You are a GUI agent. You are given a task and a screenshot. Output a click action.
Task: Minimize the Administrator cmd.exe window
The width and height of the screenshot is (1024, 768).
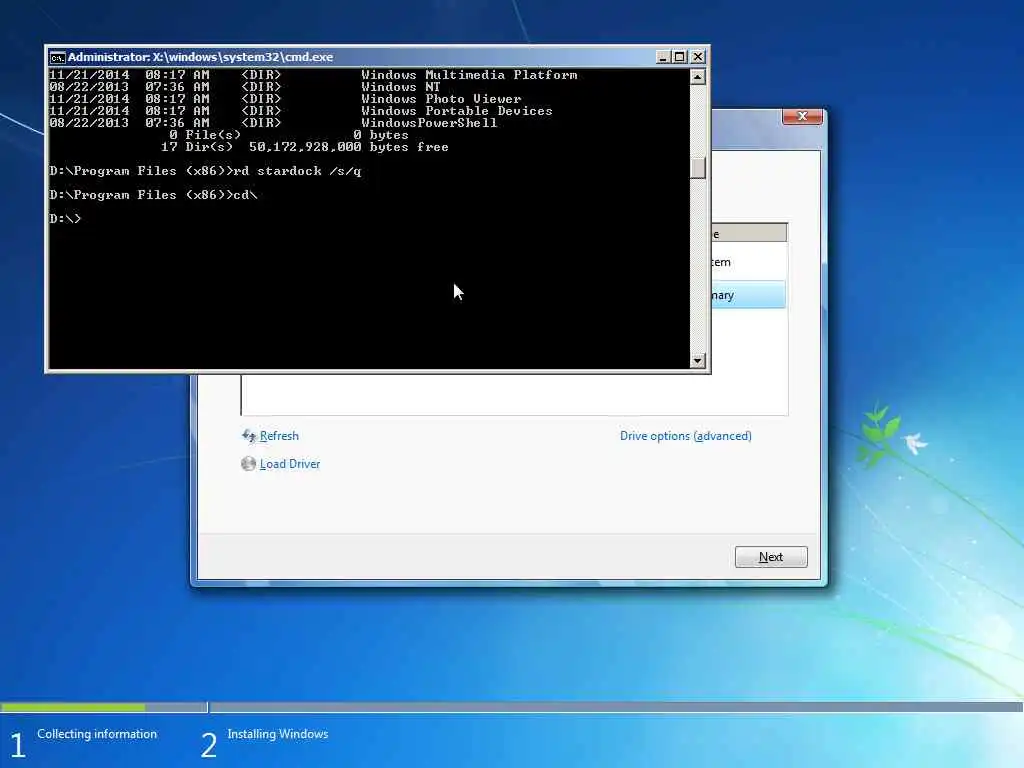663,57
